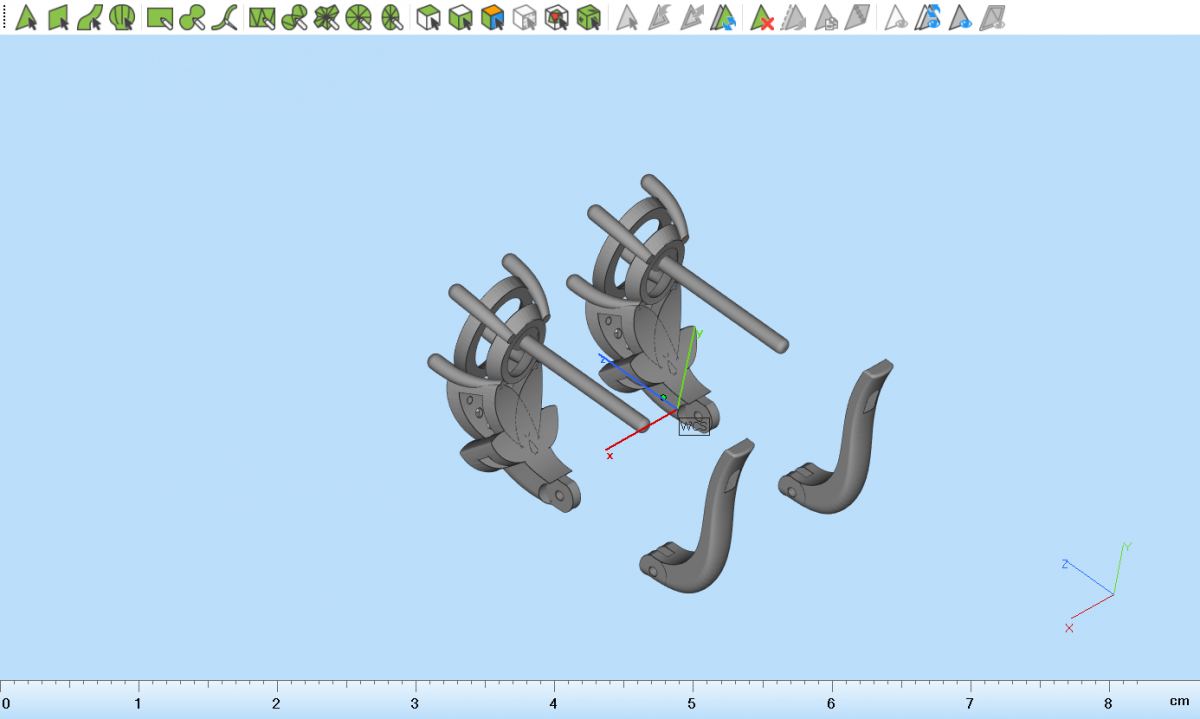Click the WCS label box
The image size is (1200, 719).
click(694, 426)
